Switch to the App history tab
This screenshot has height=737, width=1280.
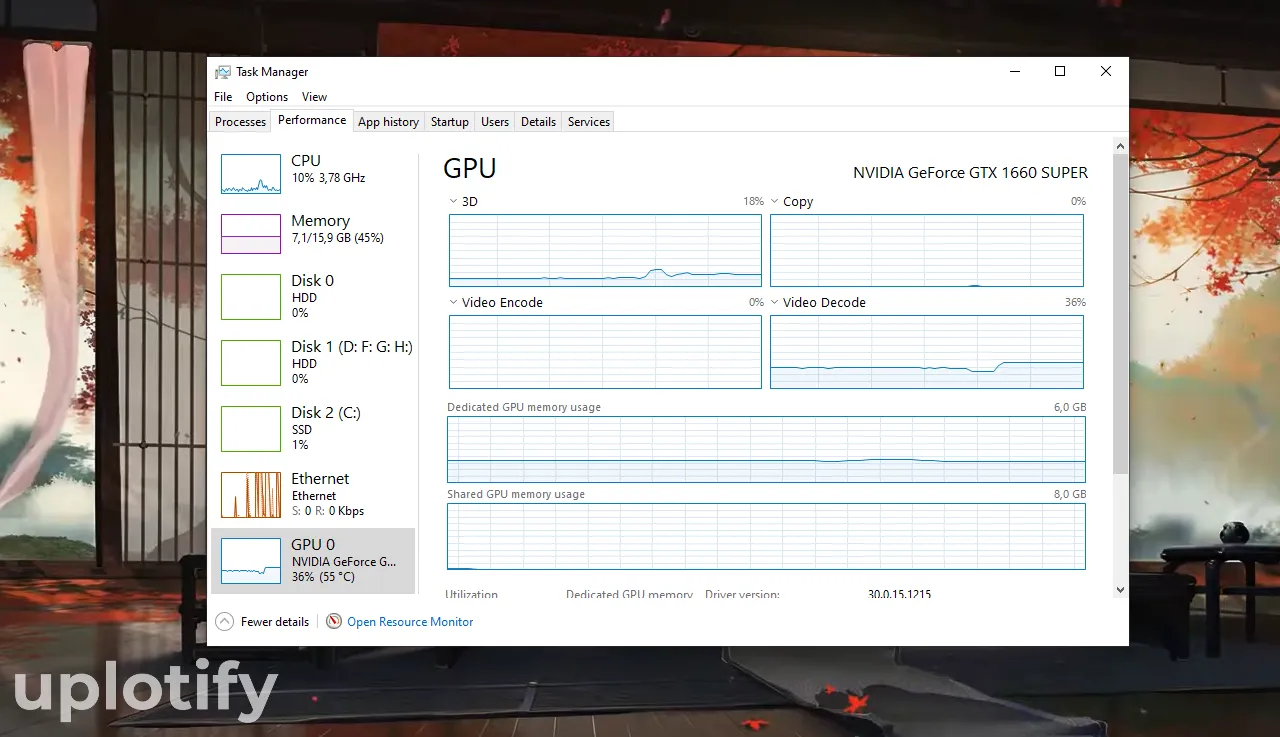pyautogui.click(x=388, y=122)
